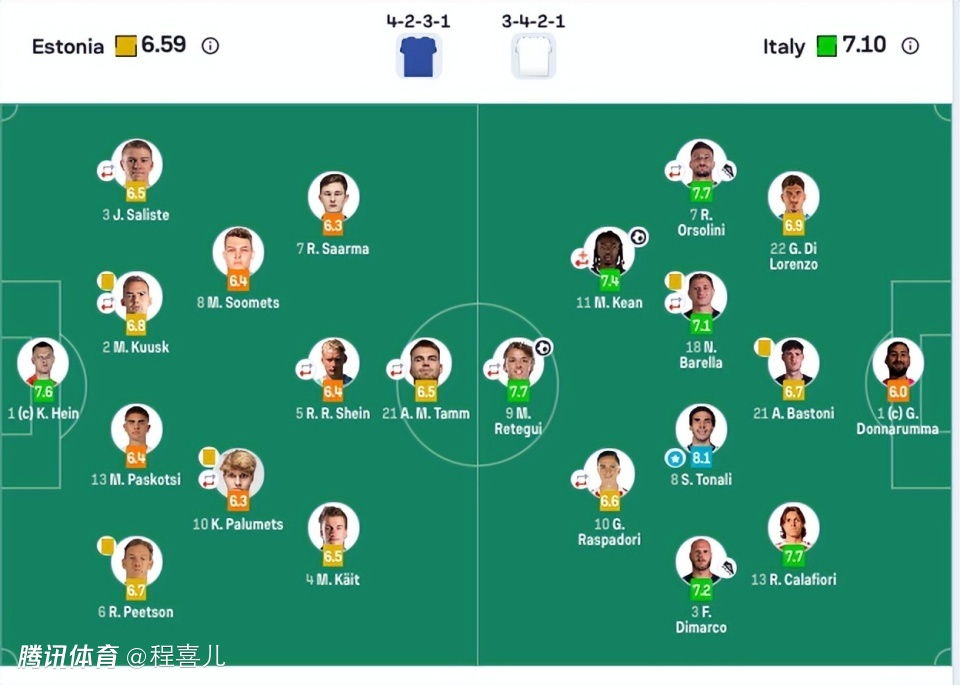This screenshot has height=685, width=960.
Task: Select the blue 4-2-3-1 jersey icon
Action: pos(416,56)
